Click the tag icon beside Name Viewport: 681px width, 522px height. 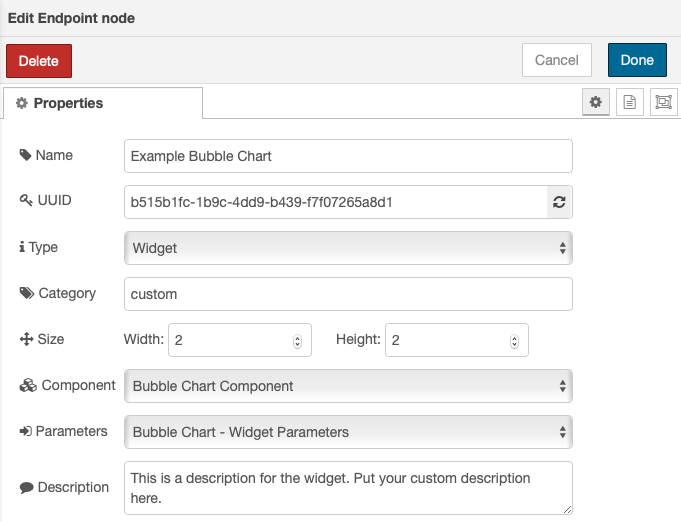click(25, 155)
